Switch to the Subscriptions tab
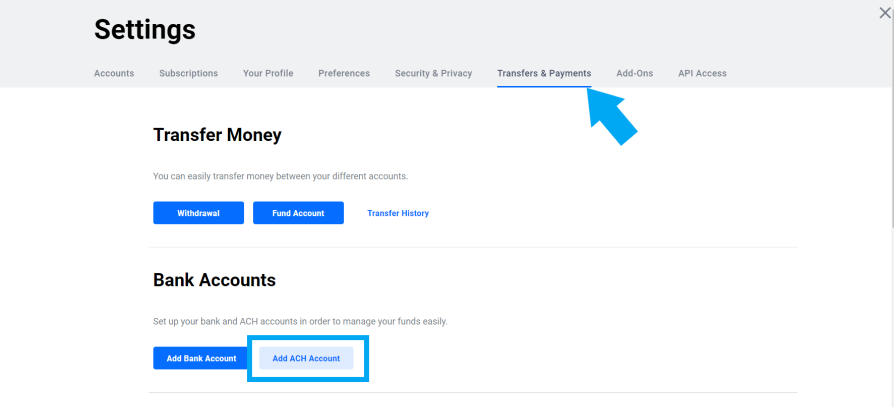 [x=189, y=74]
